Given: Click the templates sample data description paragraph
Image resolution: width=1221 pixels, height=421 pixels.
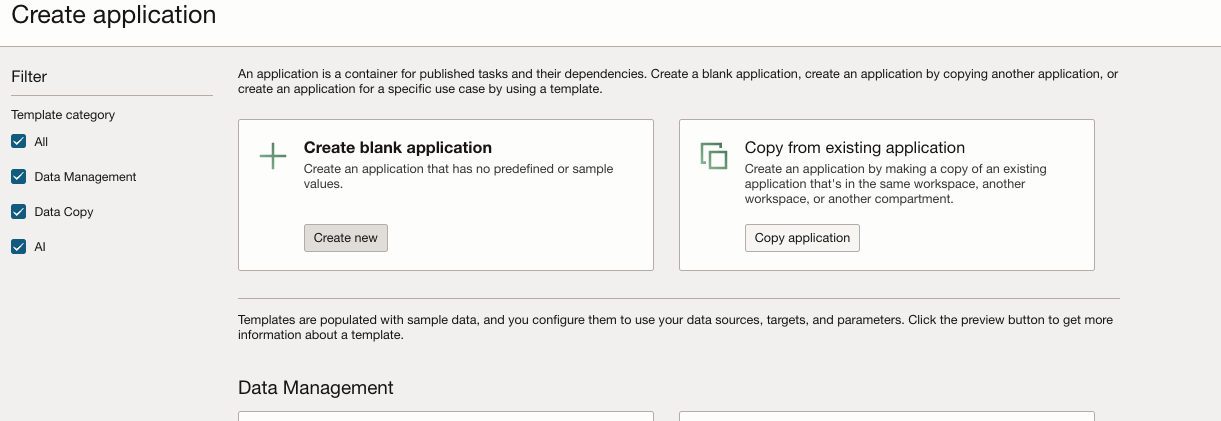Looking at the screenshot, I should click(x=675, y=328).
